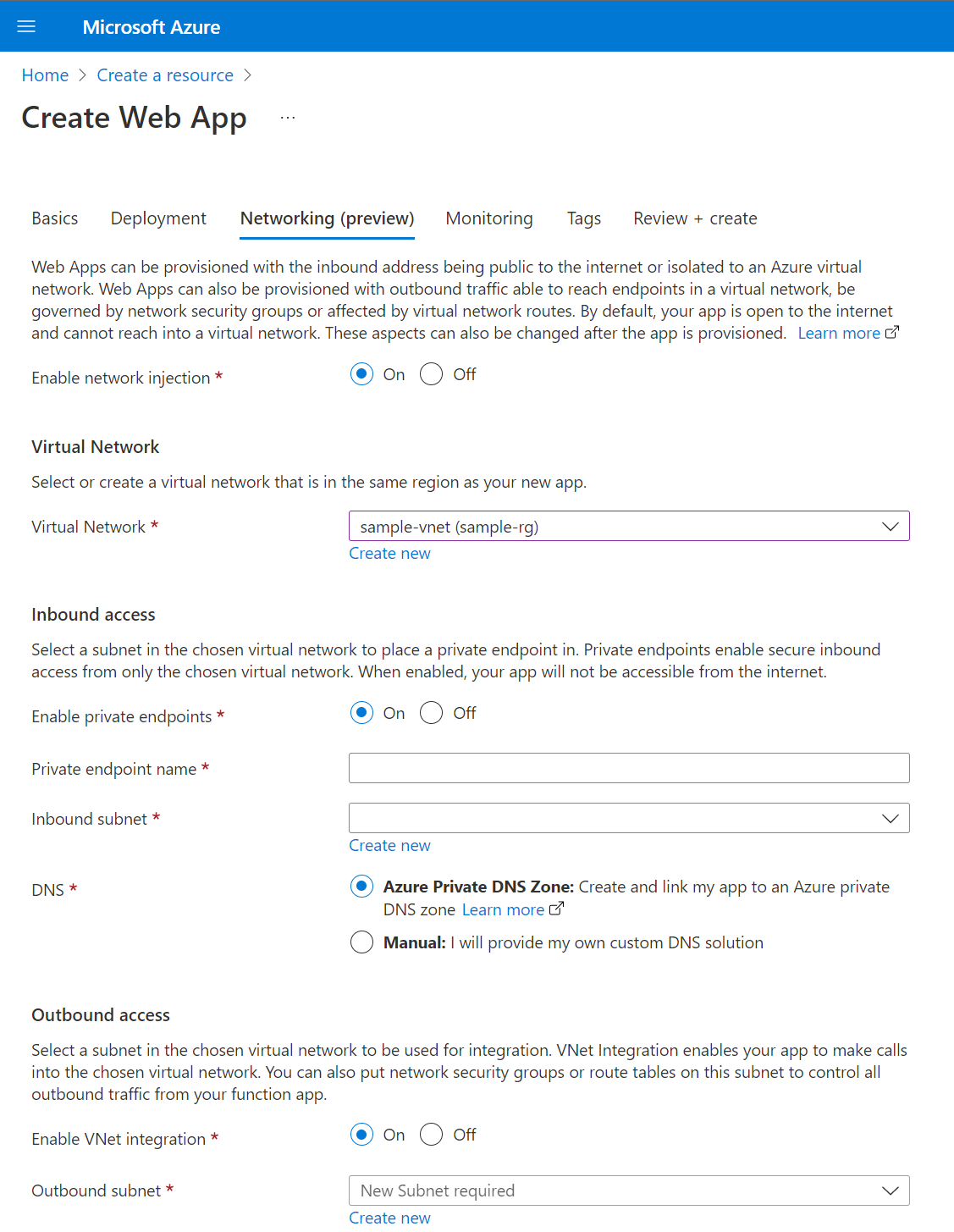Image resolution: width=954 pixels, height=1232 pixels.
Task: Open the Tags tab
Action: pyautogui.click(x=583, y=218)
